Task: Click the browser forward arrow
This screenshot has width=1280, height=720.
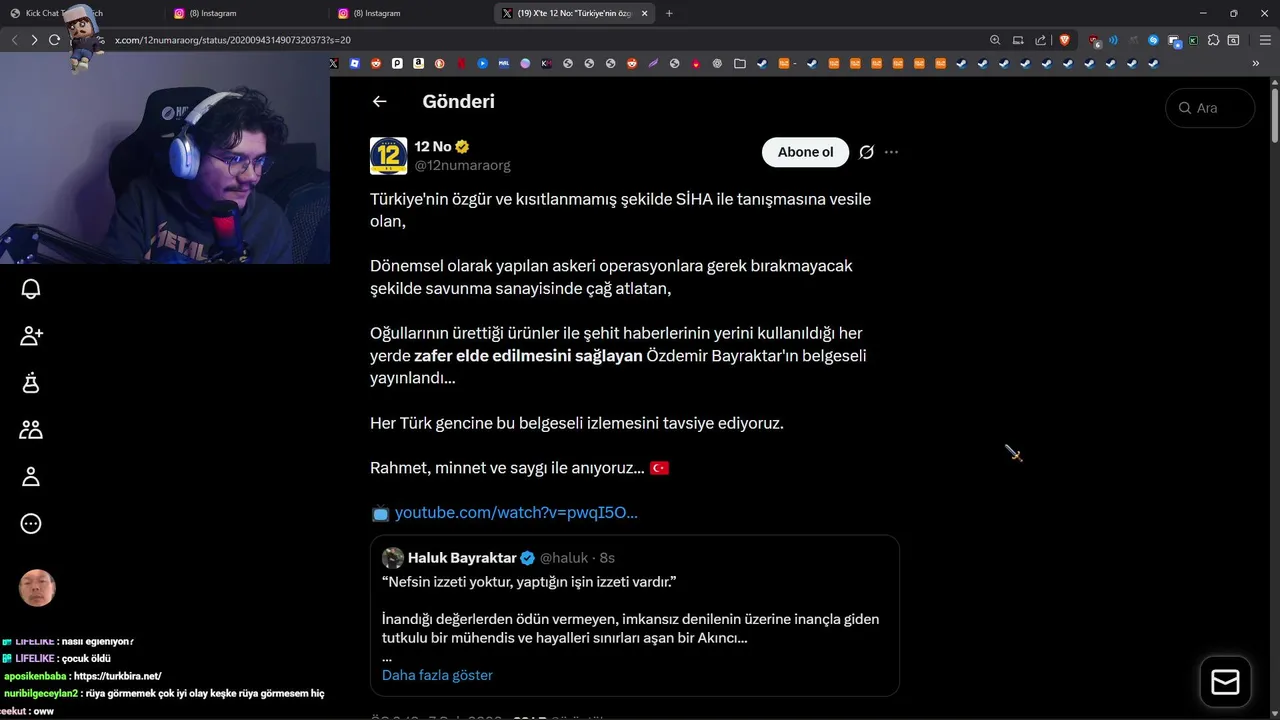Action: pos(34,40)
